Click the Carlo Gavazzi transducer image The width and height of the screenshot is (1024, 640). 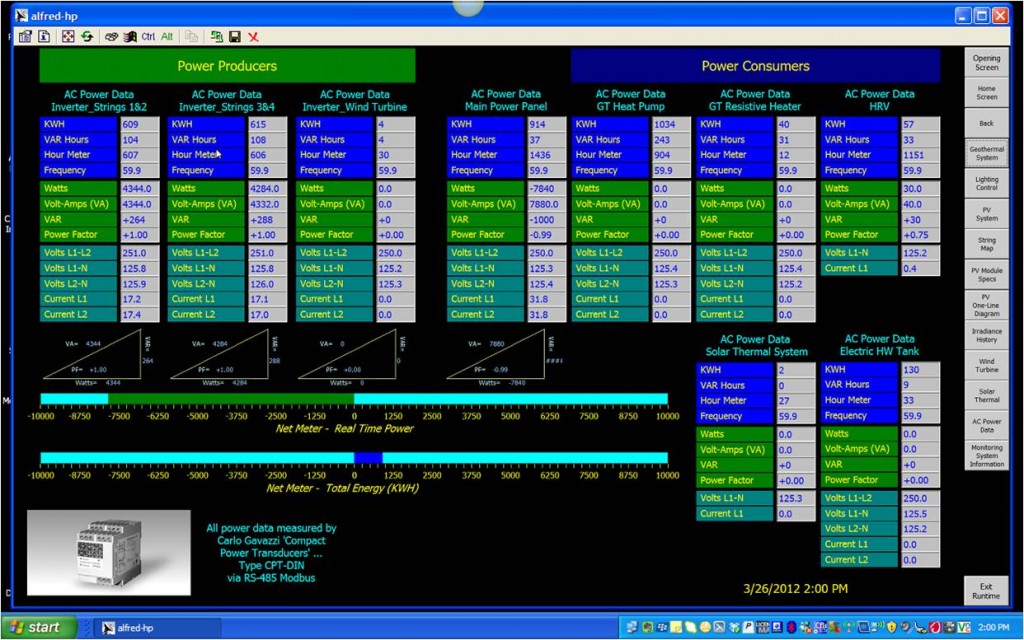108,553
